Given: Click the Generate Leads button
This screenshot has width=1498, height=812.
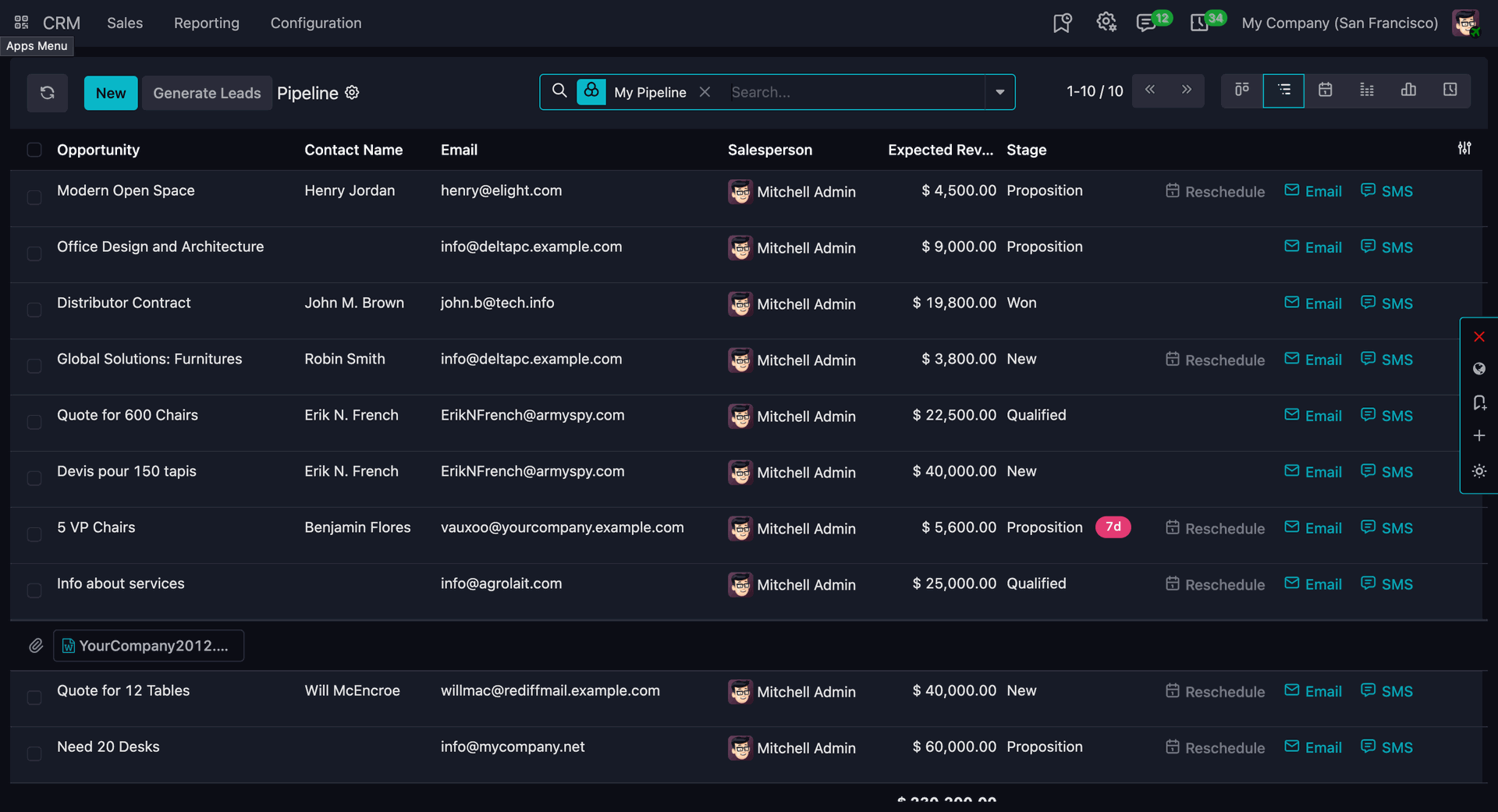Looking at the screenshot, I should click(x=207, y=93).
